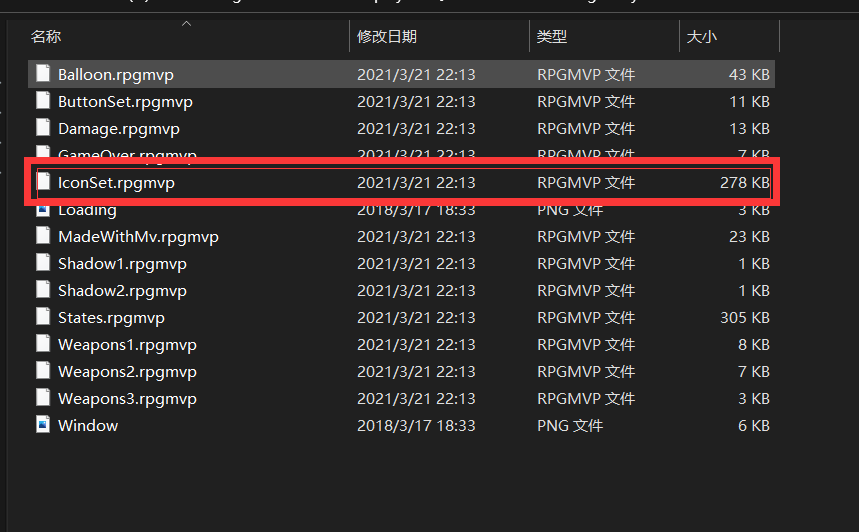Select the IconSet.rpgmvp file name
Image resolution: width=859 pixels, height=532 pixels.
pos(116,182)
